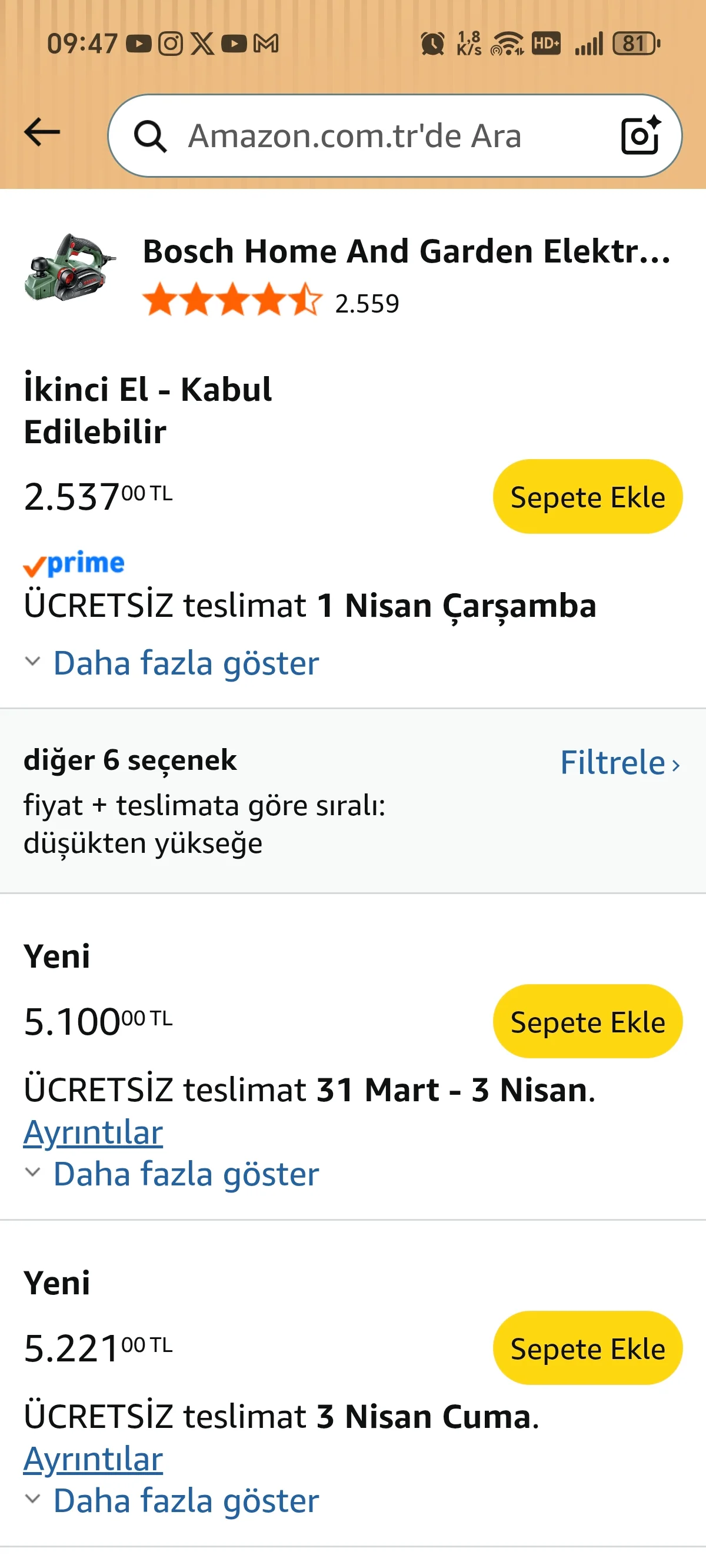Image resolution: width=706 pixels, height=1568 pixels.
Task: Tap the star rating icons
Action: pyautogui.click(x=231, y=301)
